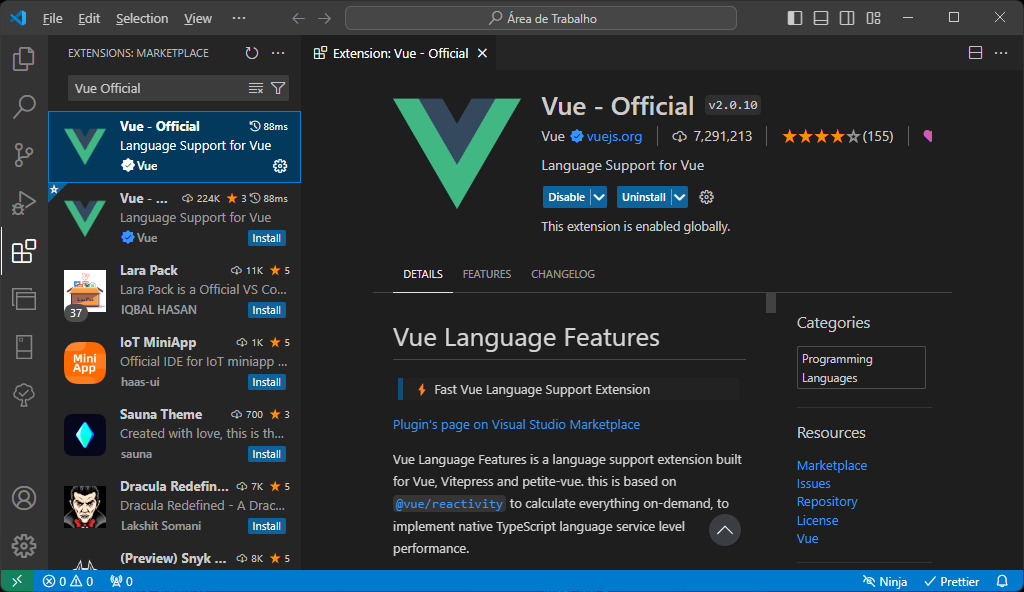The width and height of the screenshot is (1024, 592).
Task: Open the License resource link
Action: [x=817, y=520]
